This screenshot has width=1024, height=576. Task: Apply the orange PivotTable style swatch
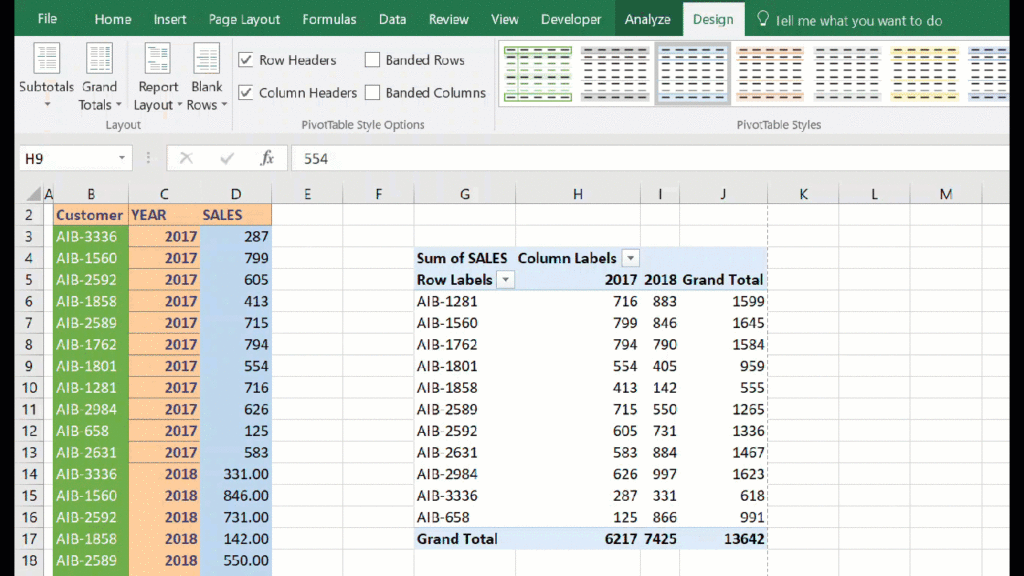coord(769,75)
